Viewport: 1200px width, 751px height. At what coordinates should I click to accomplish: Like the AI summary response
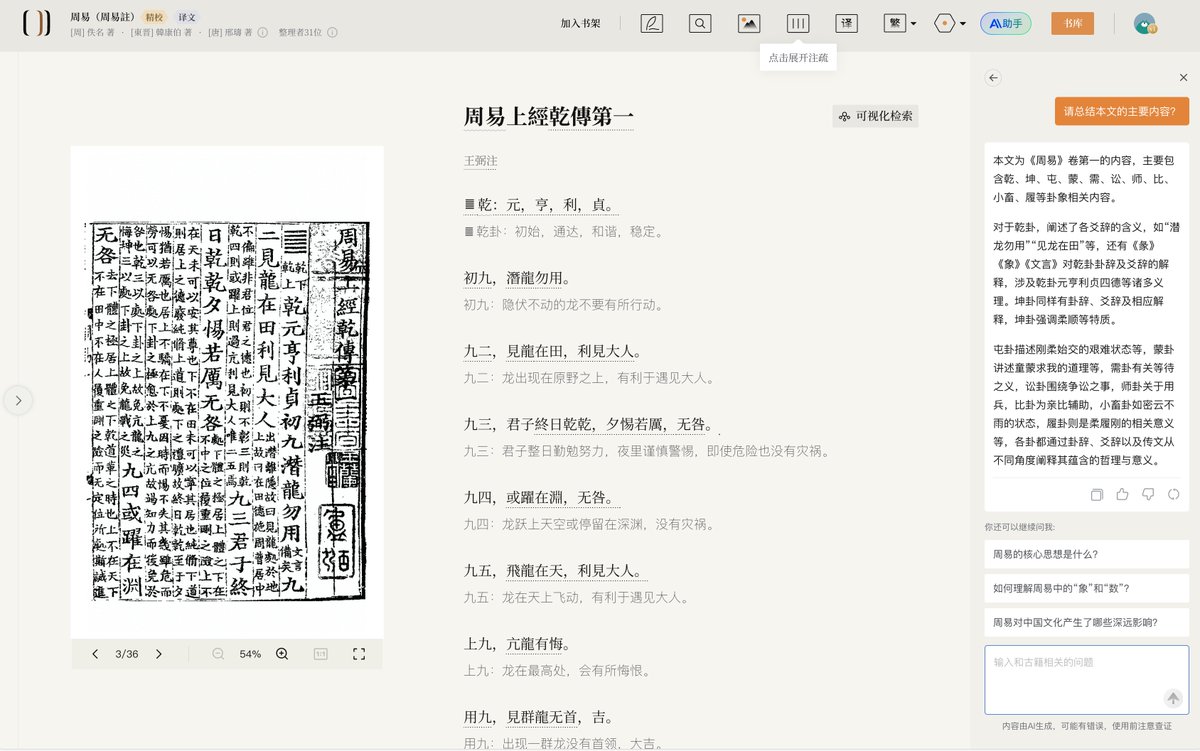tap(1122, 494)
